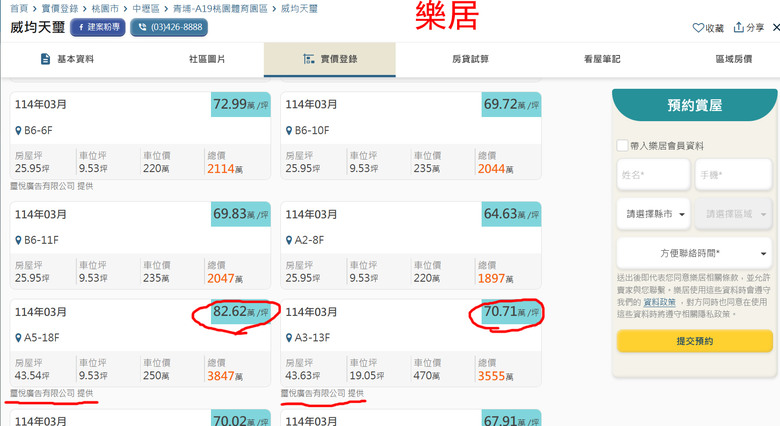Click the 43.54坪 house area value

point(32,376)
